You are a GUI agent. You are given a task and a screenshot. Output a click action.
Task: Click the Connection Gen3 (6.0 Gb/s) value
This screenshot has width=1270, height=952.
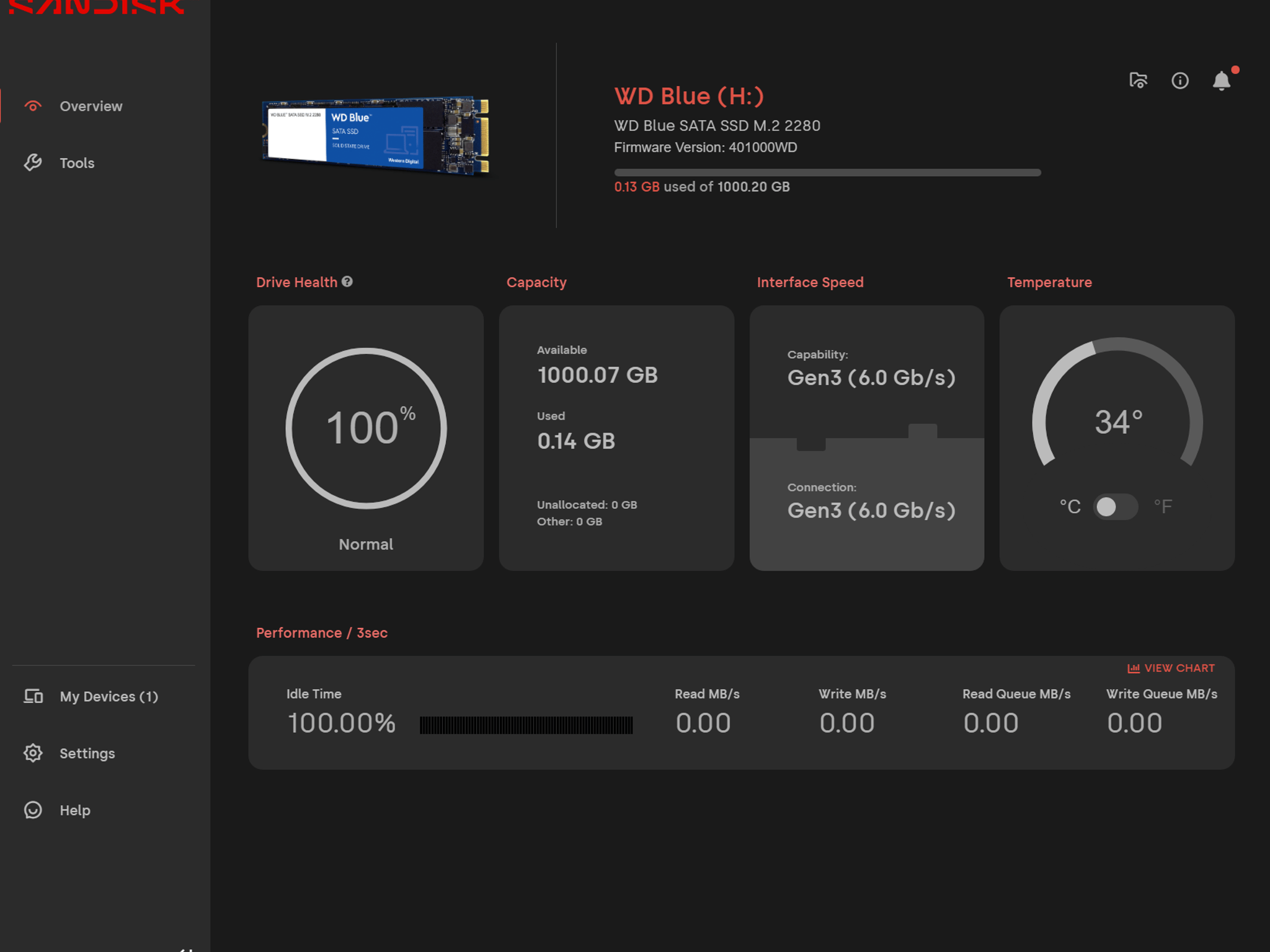pyautogui.click(x=871, y=510)
